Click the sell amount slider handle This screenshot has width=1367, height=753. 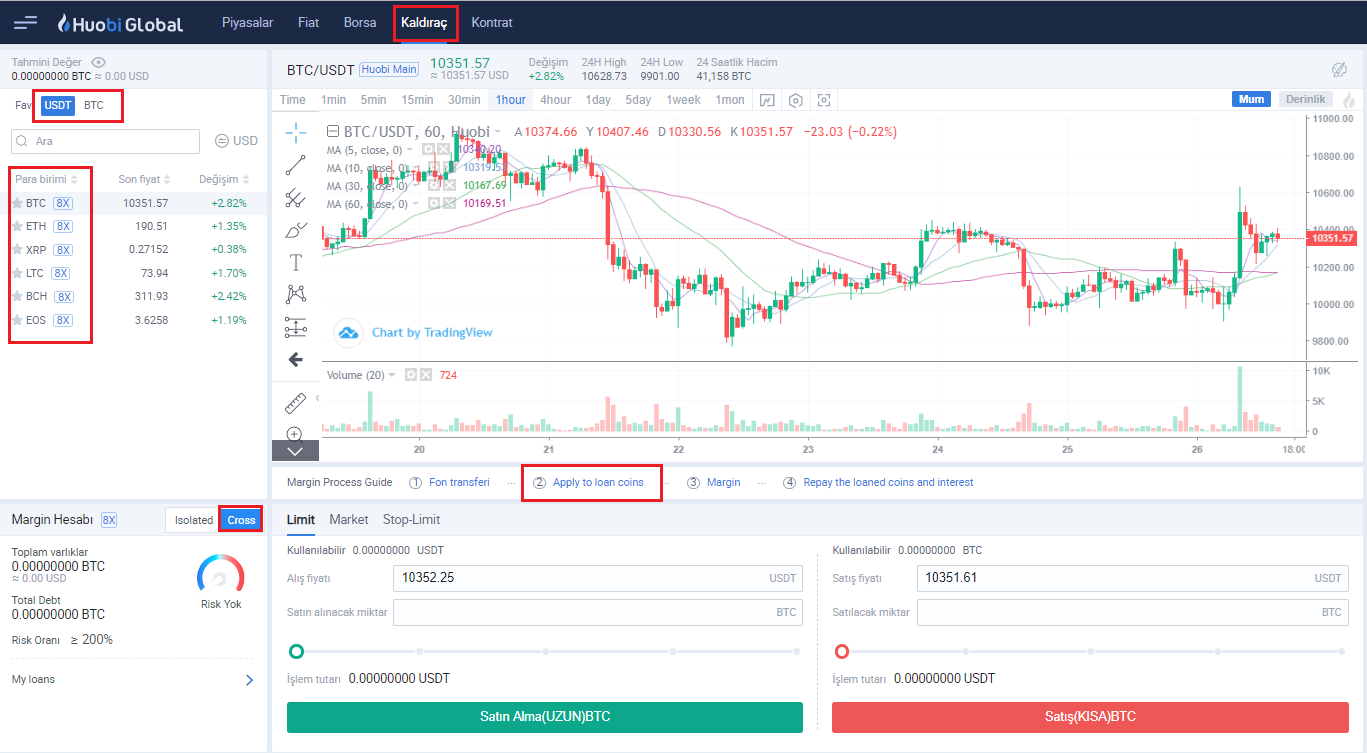tap(842, 651)
